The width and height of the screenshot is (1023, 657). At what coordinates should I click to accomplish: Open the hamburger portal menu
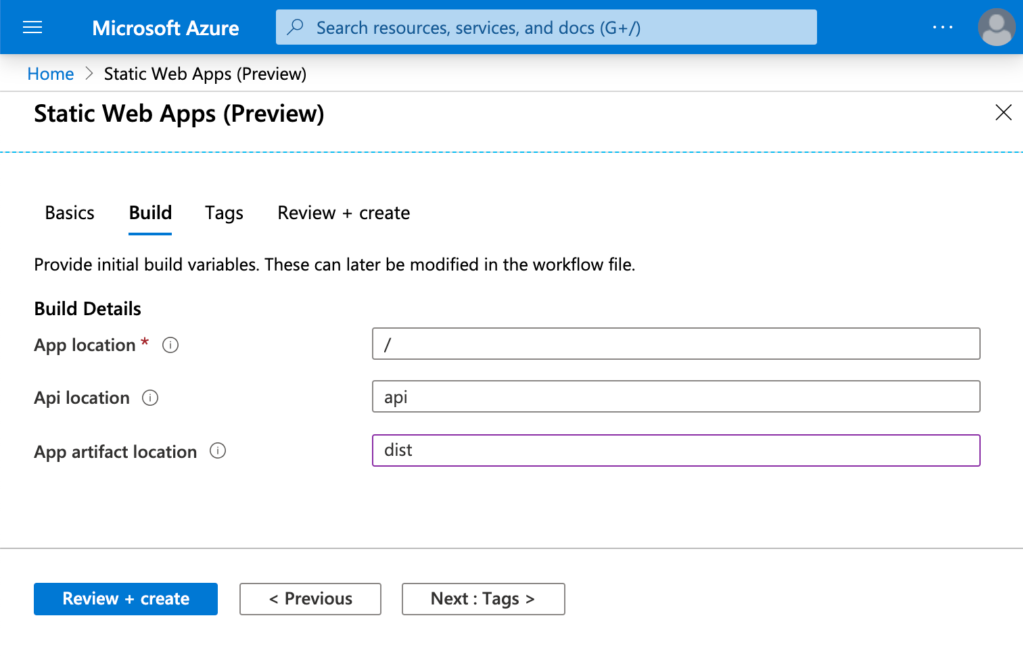click(x=32, y=27)
